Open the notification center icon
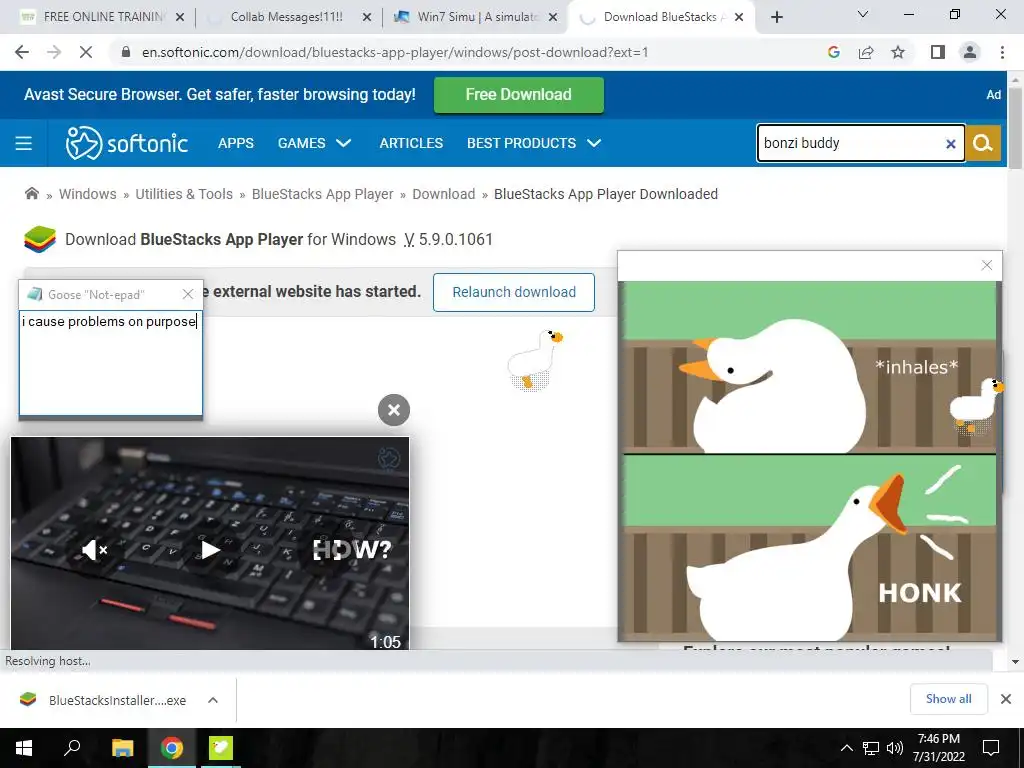Image resolution: width=1024 pixels, height=768 pixels. [991, 748]
